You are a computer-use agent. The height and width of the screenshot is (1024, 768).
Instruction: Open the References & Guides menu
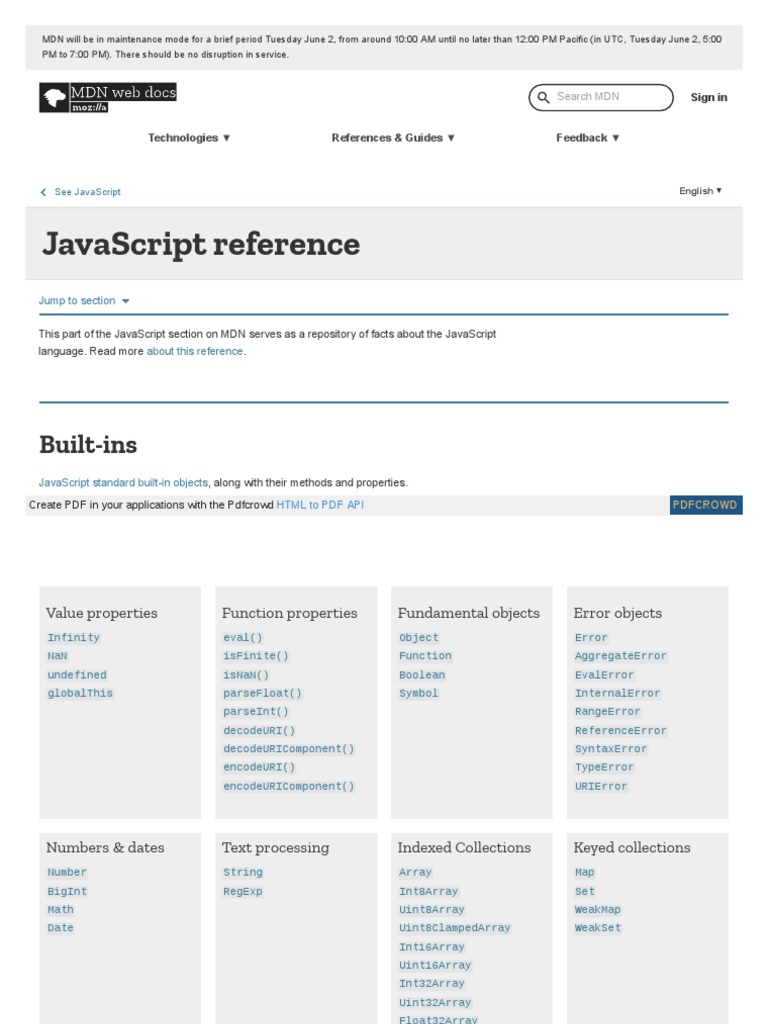coord(392,138)
